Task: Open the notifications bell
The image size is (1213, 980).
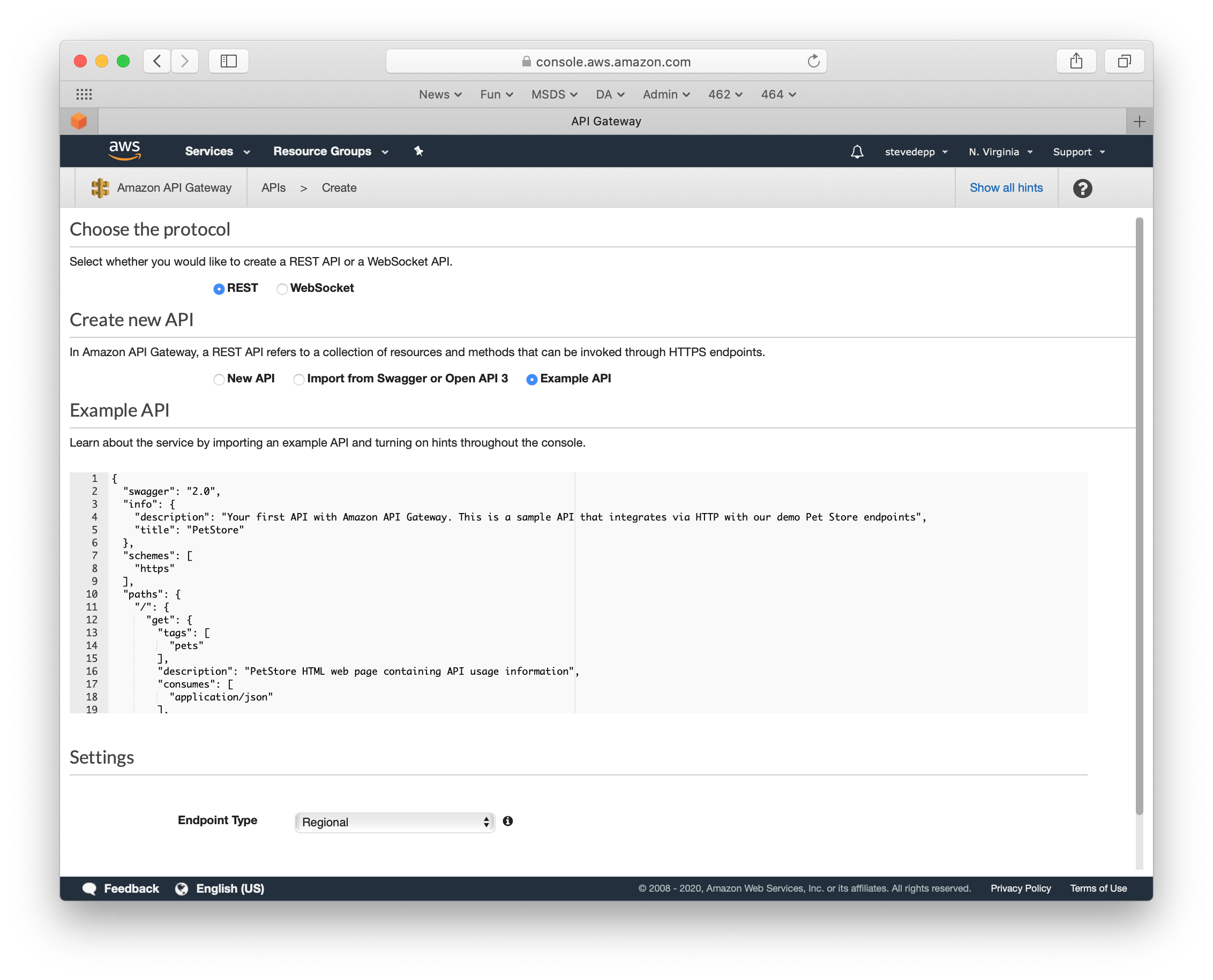Action: tap(857, 152)
